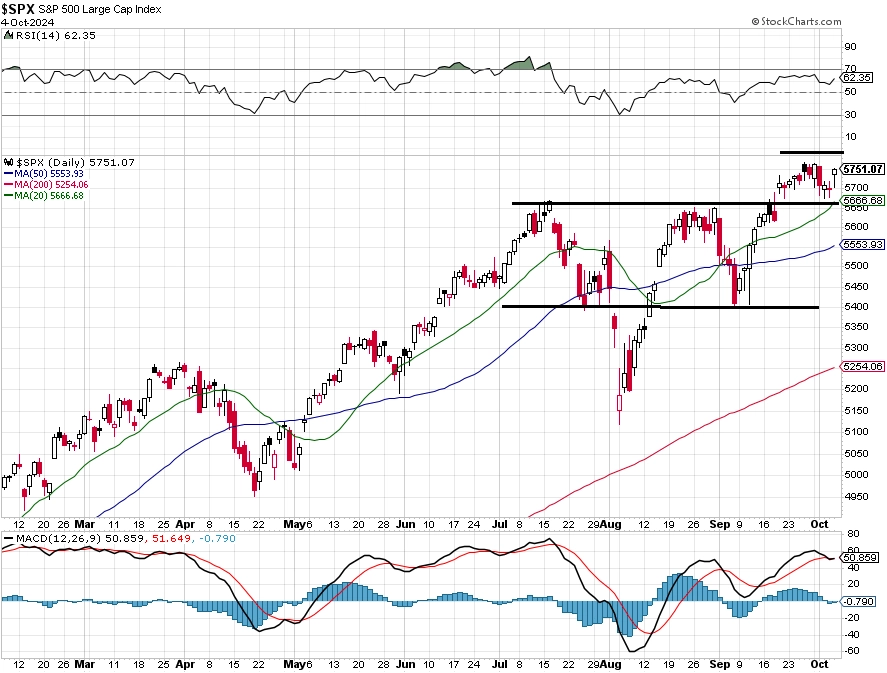Click the 5400 price axis label
The width and height of the screenshot is (887, 673).
tap(856, 307)
